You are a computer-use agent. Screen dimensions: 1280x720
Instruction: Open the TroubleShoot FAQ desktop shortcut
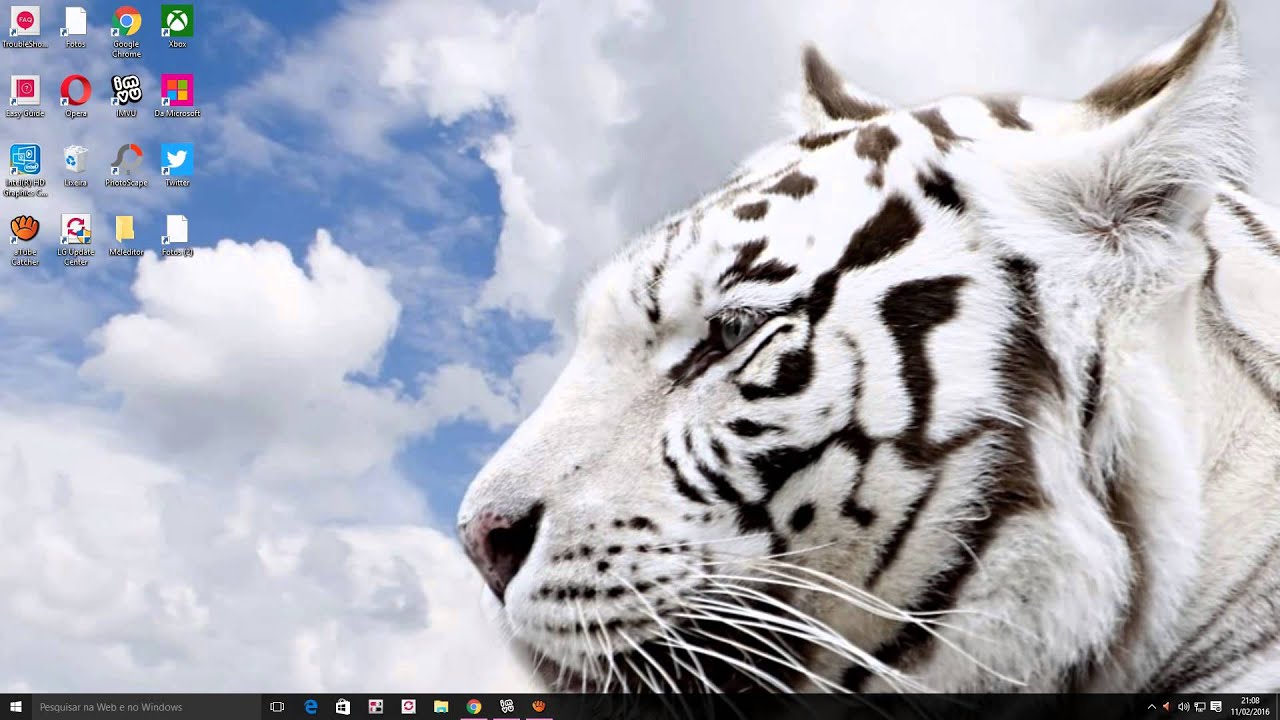25,27
